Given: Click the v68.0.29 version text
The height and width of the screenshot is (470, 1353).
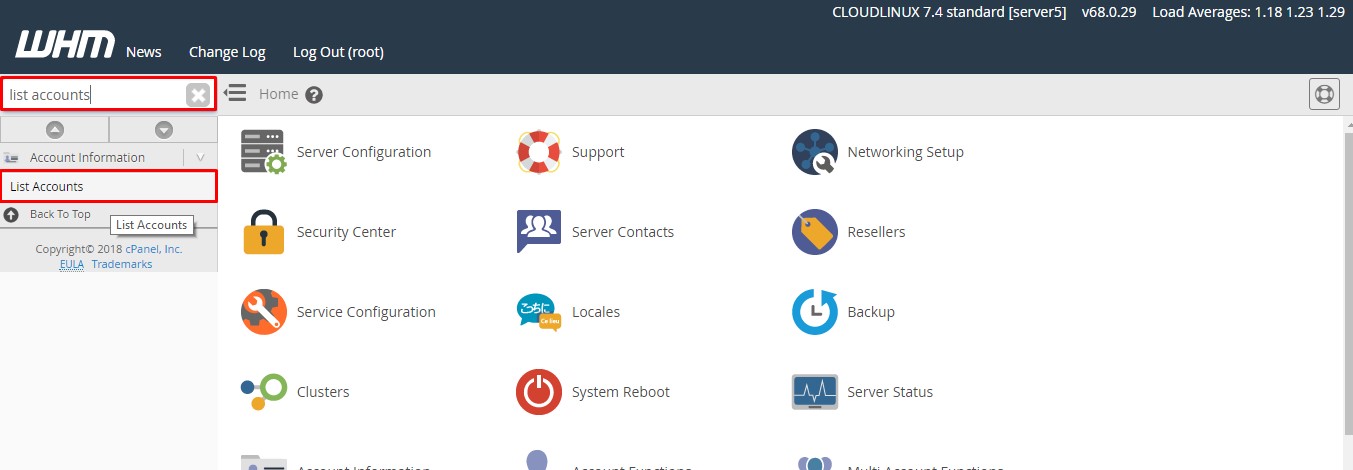Looking at the screenshot, I should 1108,13.
